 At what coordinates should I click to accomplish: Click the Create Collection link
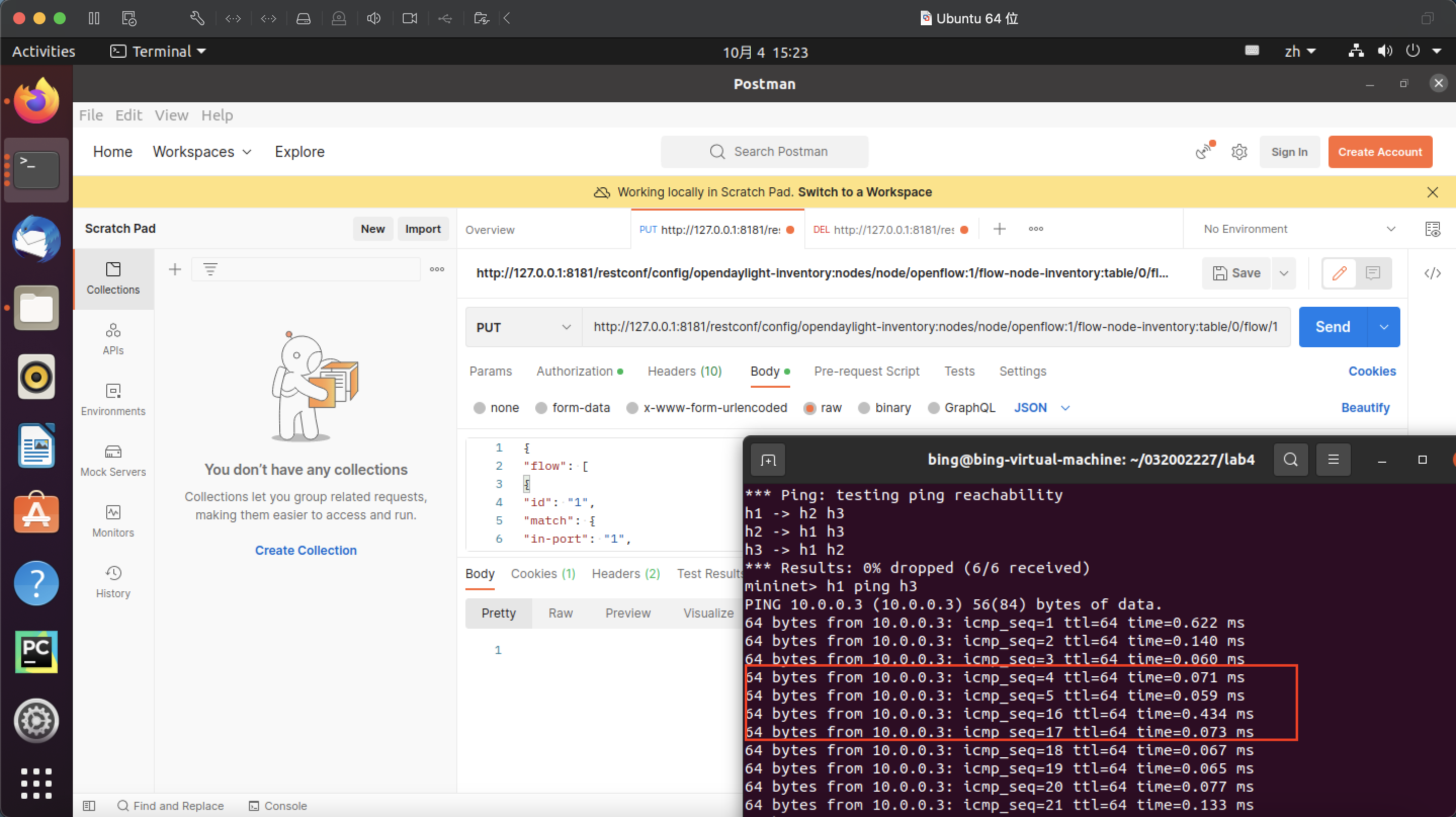coord(306,551)
